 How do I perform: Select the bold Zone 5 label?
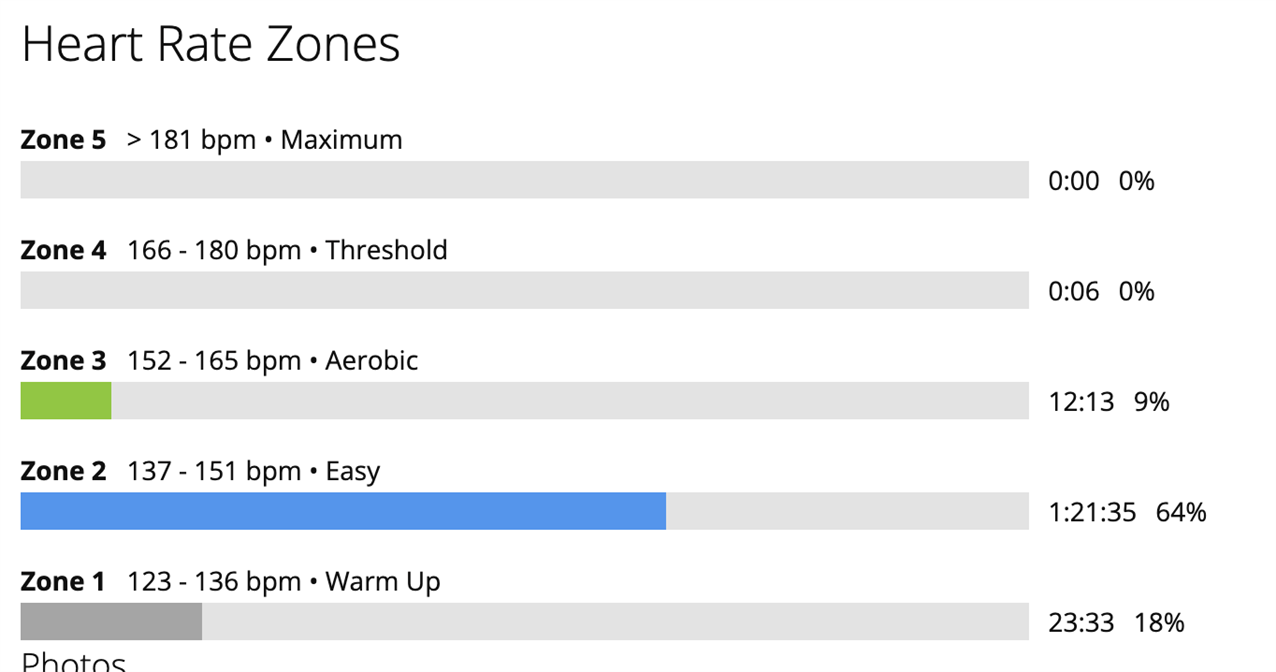click(x=63, y=140)
